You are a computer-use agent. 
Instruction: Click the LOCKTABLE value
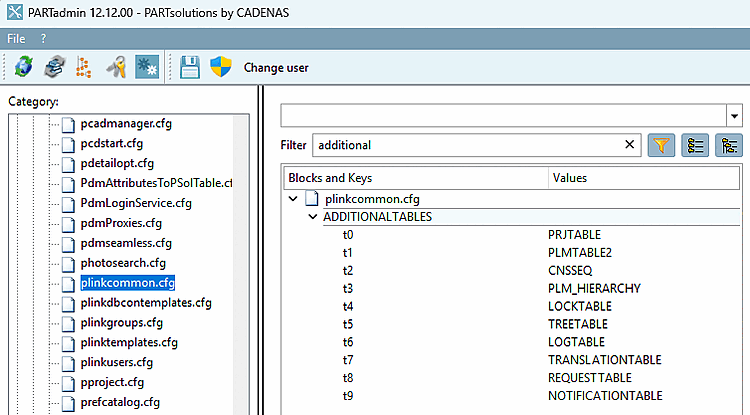point(580,306)
